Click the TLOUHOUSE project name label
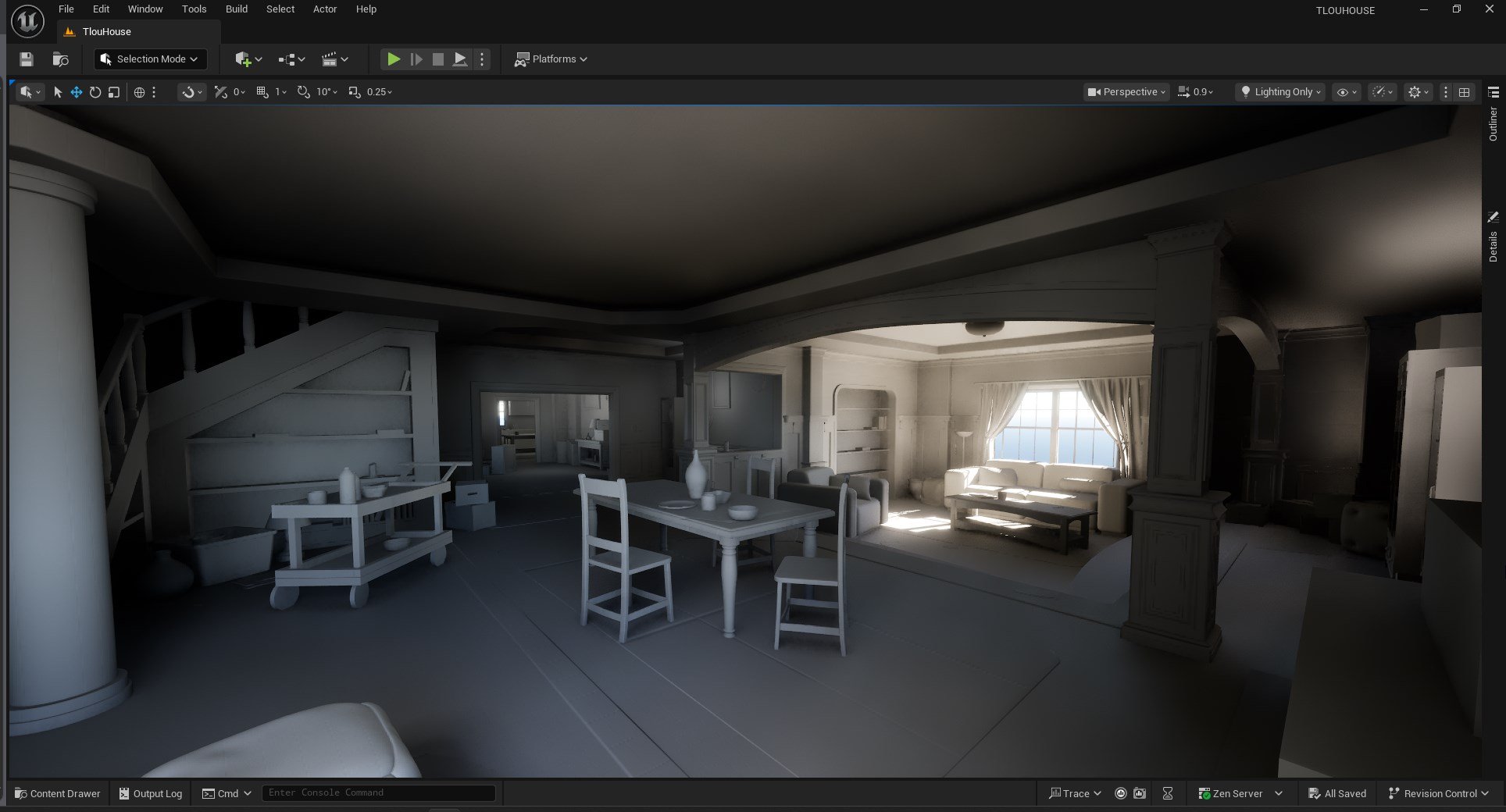 [1345, 11]
